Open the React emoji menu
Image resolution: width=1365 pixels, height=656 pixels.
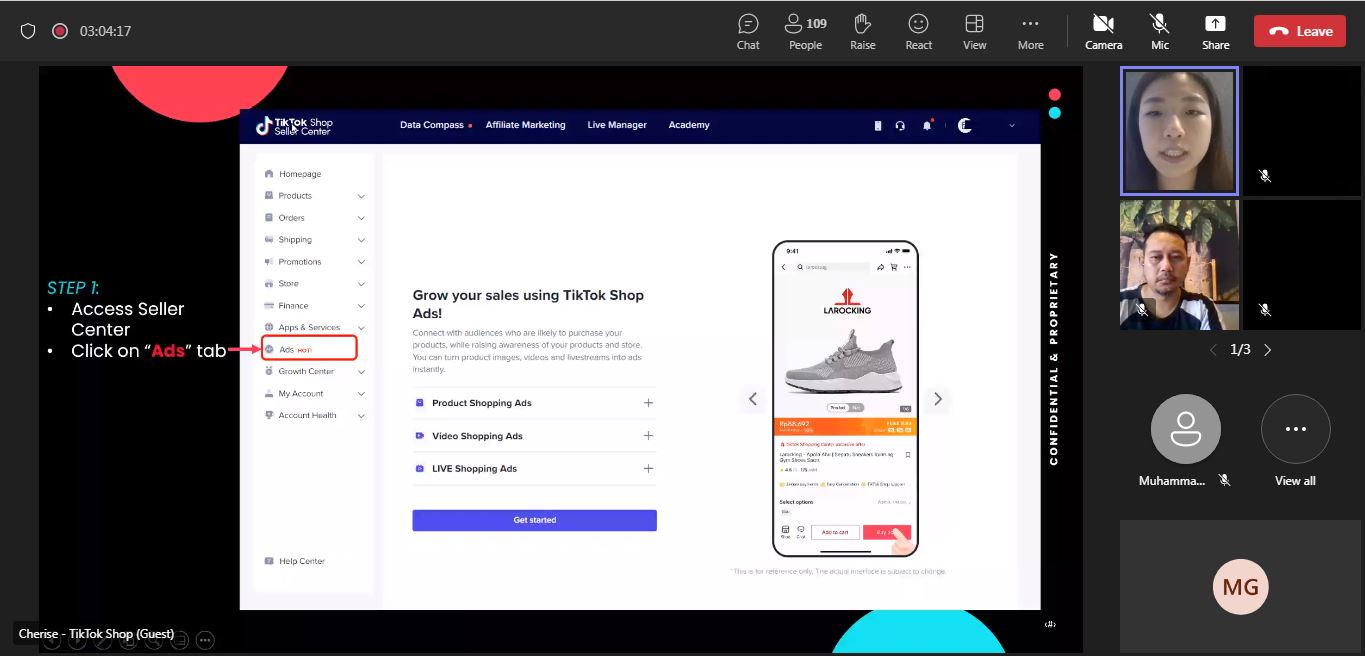[918, 31]
